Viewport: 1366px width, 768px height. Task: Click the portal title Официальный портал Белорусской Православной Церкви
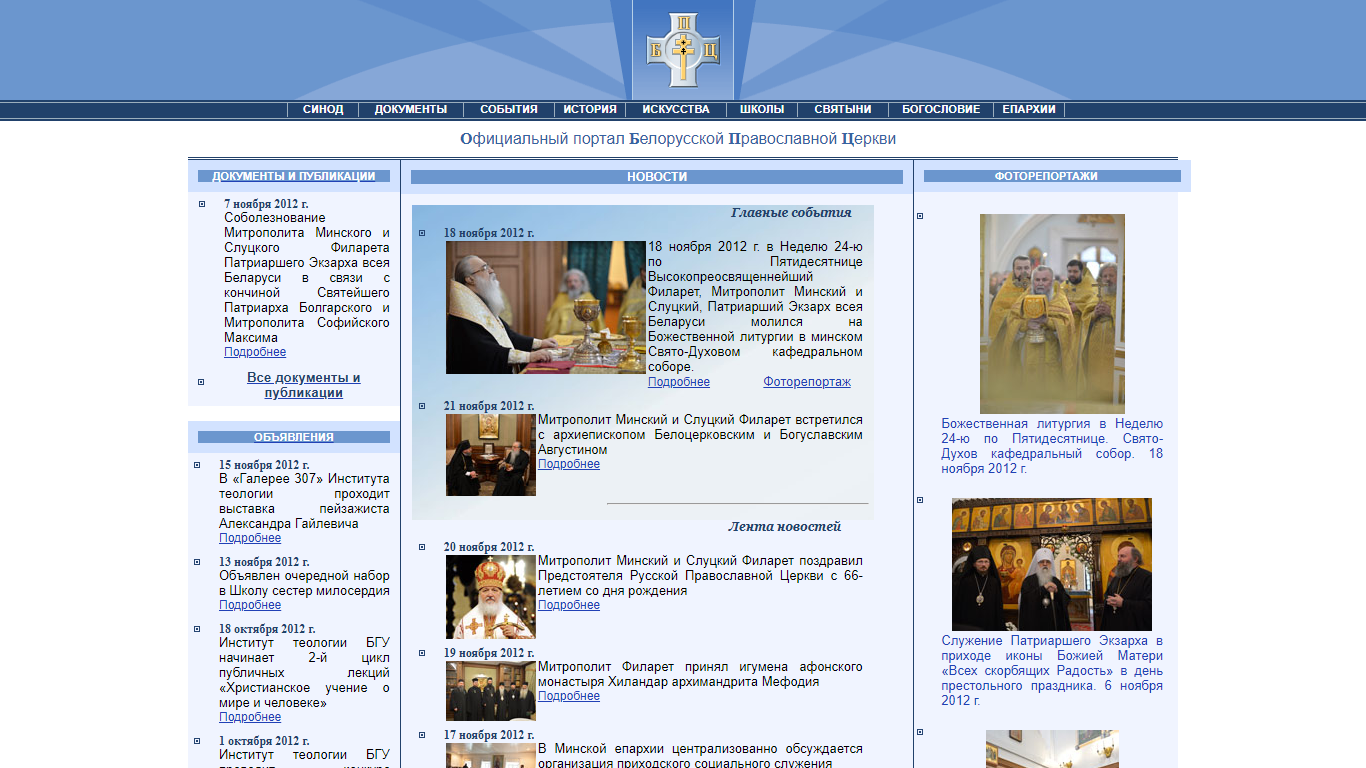(678, 138)
